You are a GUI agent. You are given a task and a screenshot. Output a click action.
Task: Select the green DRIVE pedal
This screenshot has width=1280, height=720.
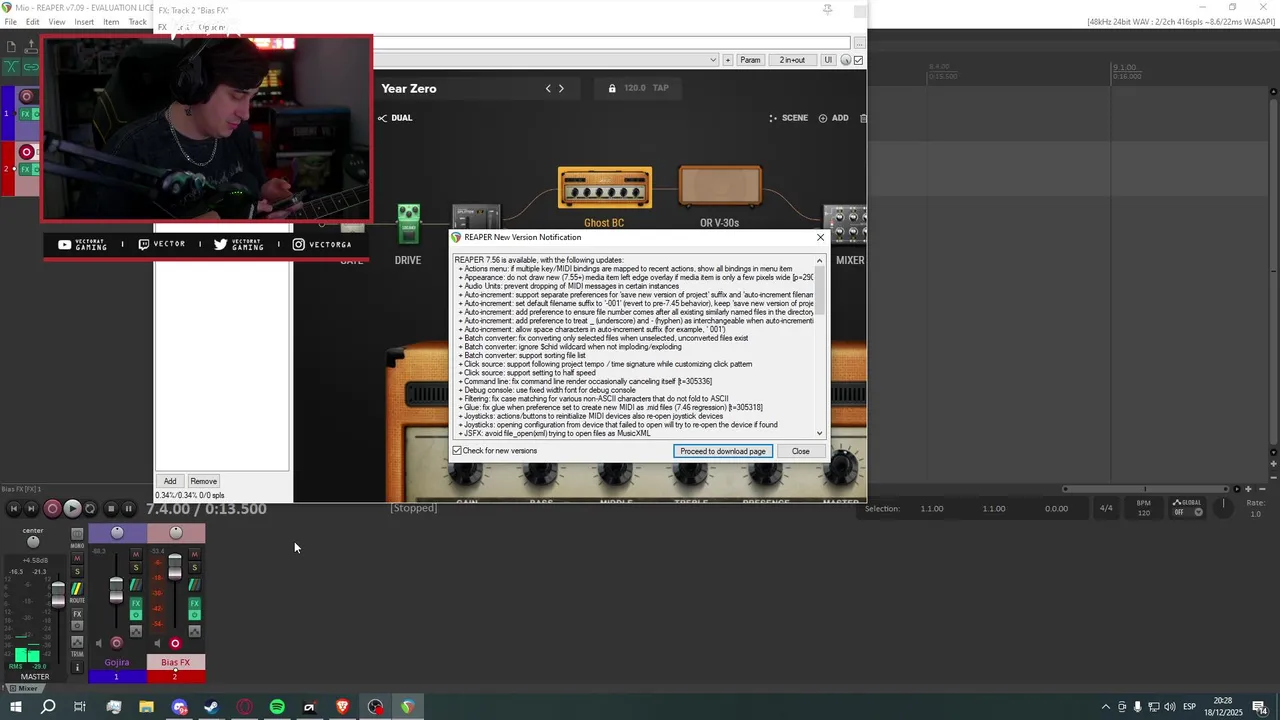tap(408, 224)
